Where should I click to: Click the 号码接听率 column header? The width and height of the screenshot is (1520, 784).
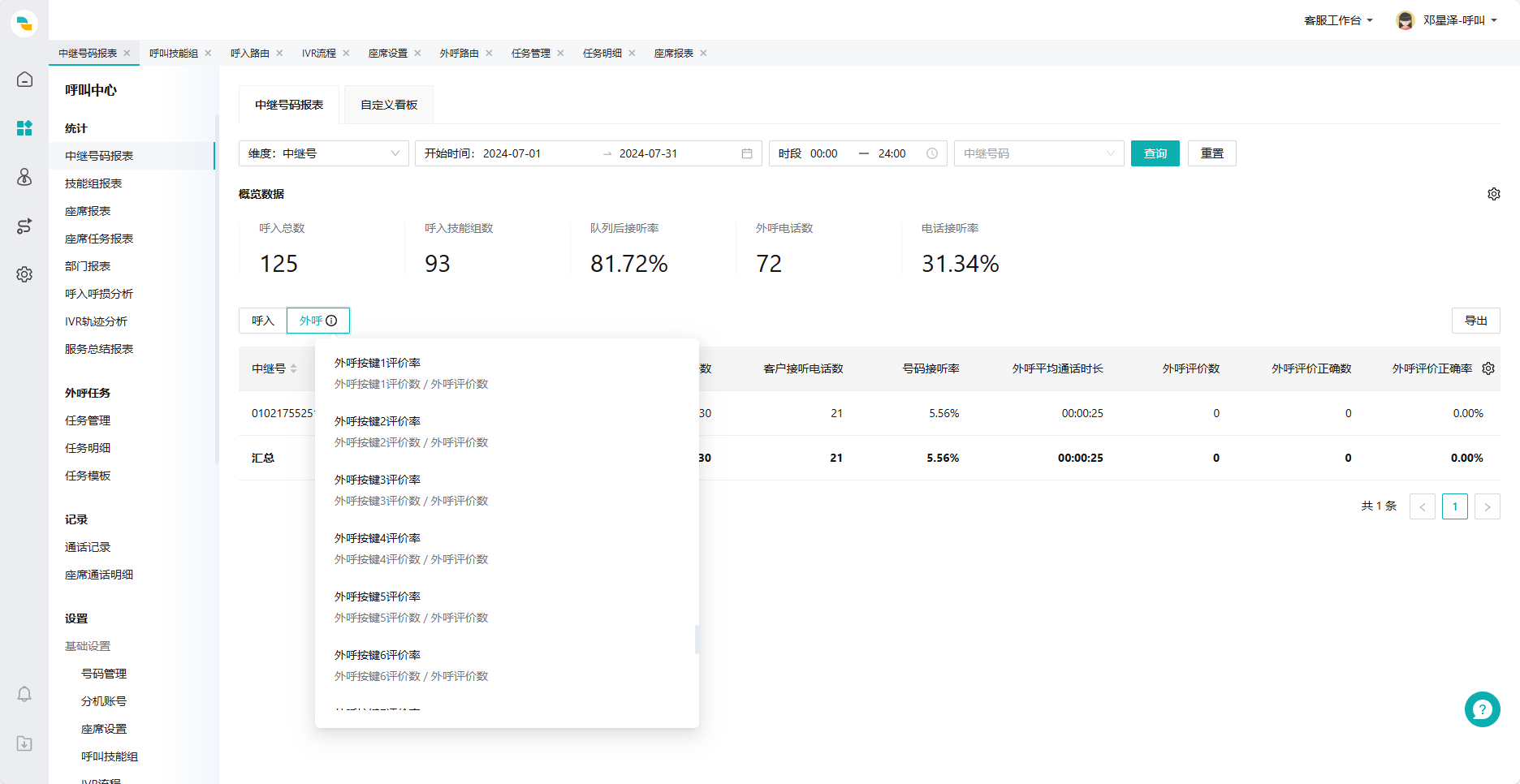click(931, 368)
